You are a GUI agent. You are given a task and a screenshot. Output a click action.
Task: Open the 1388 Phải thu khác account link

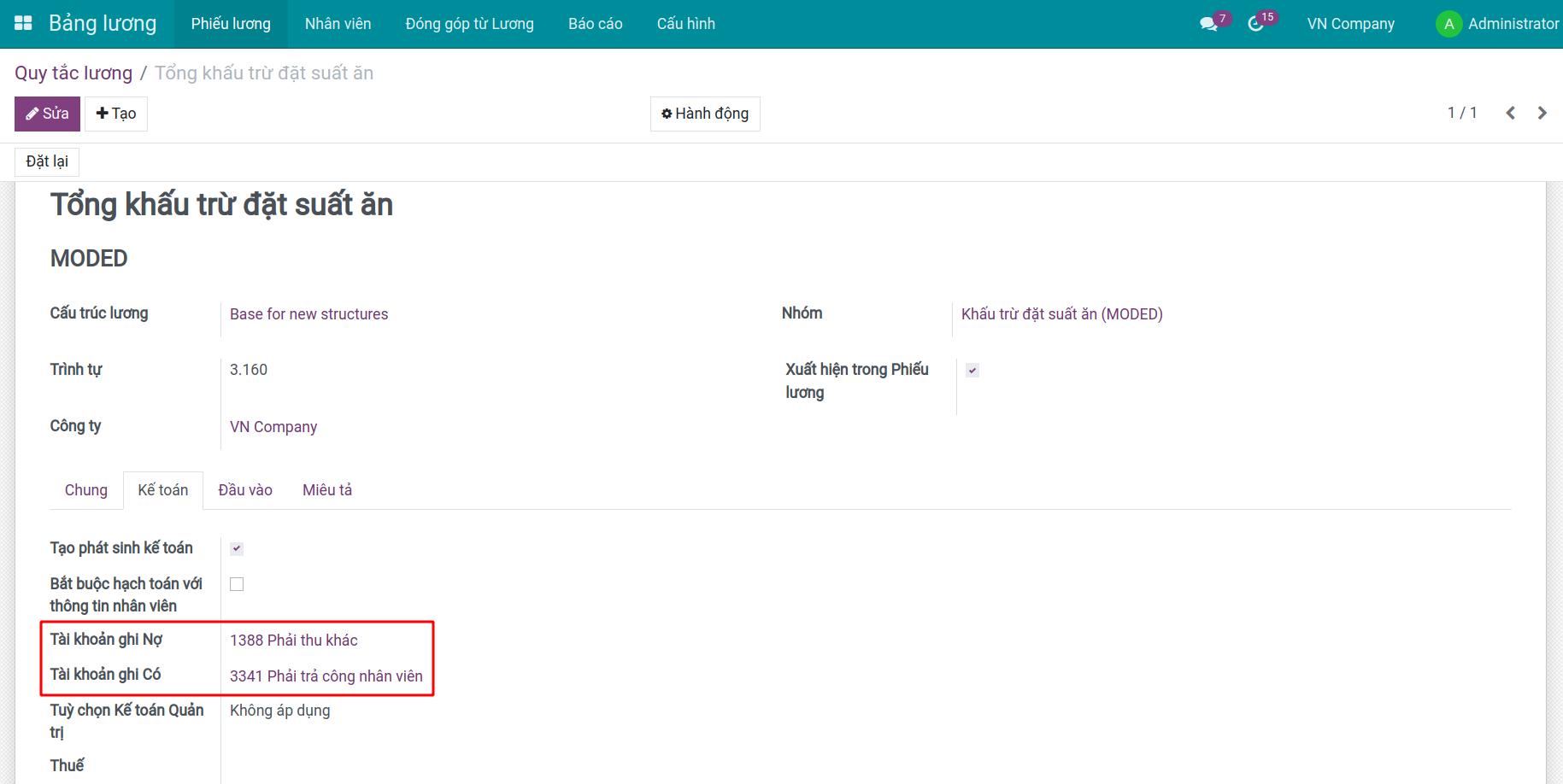(x=293, y=641)
